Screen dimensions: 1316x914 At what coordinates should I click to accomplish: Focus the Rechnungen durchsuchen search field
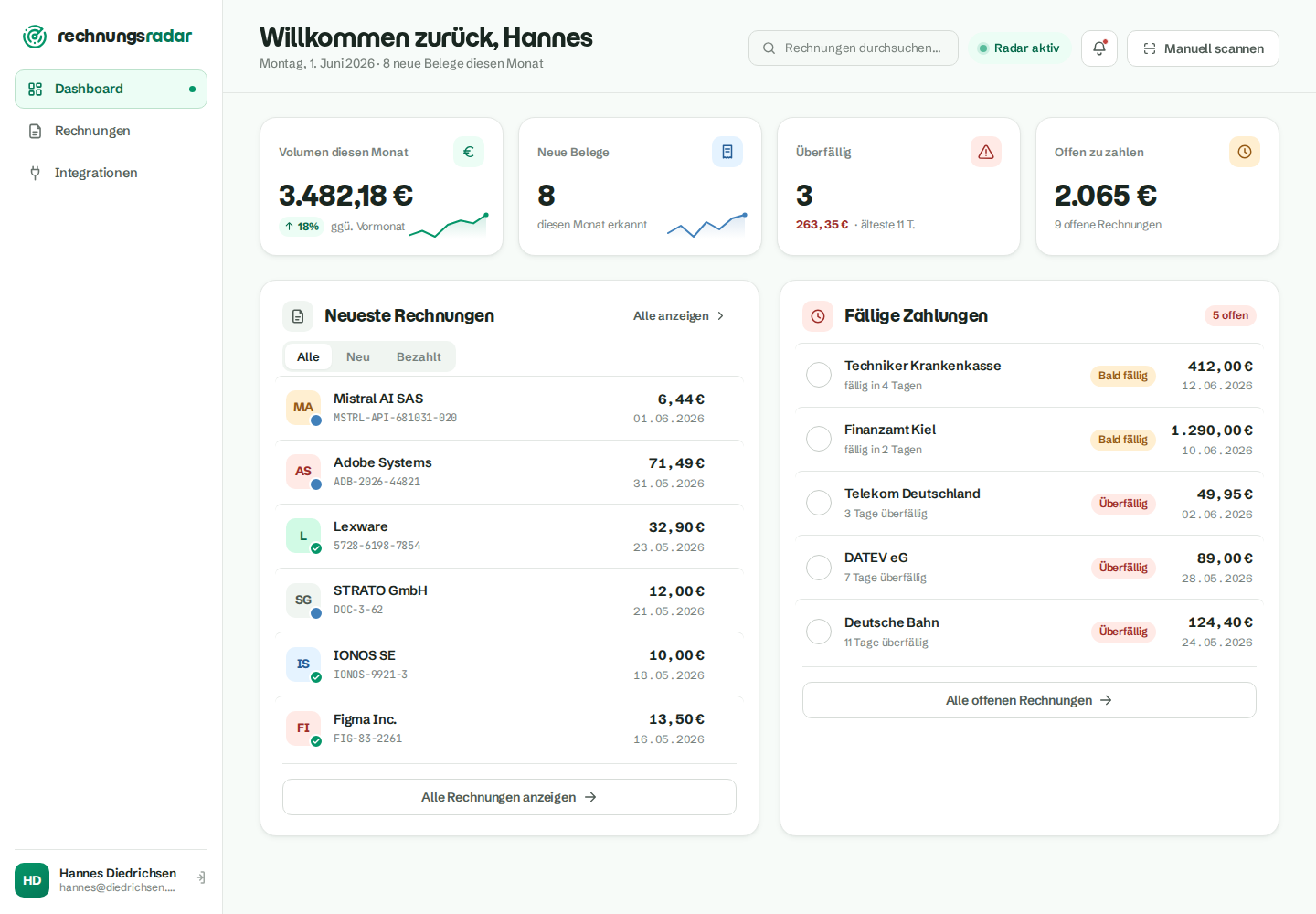pyautogui.click(x=854, y=48)
